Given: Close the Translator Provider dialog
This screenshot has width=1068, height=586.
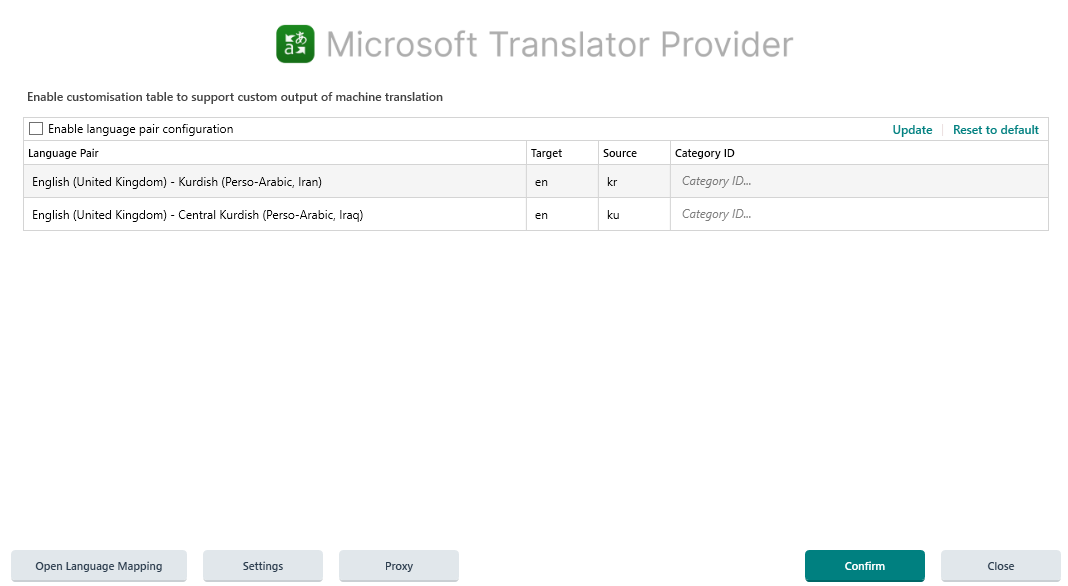Looking at the screenshot, I should [x=1000, y=565].
